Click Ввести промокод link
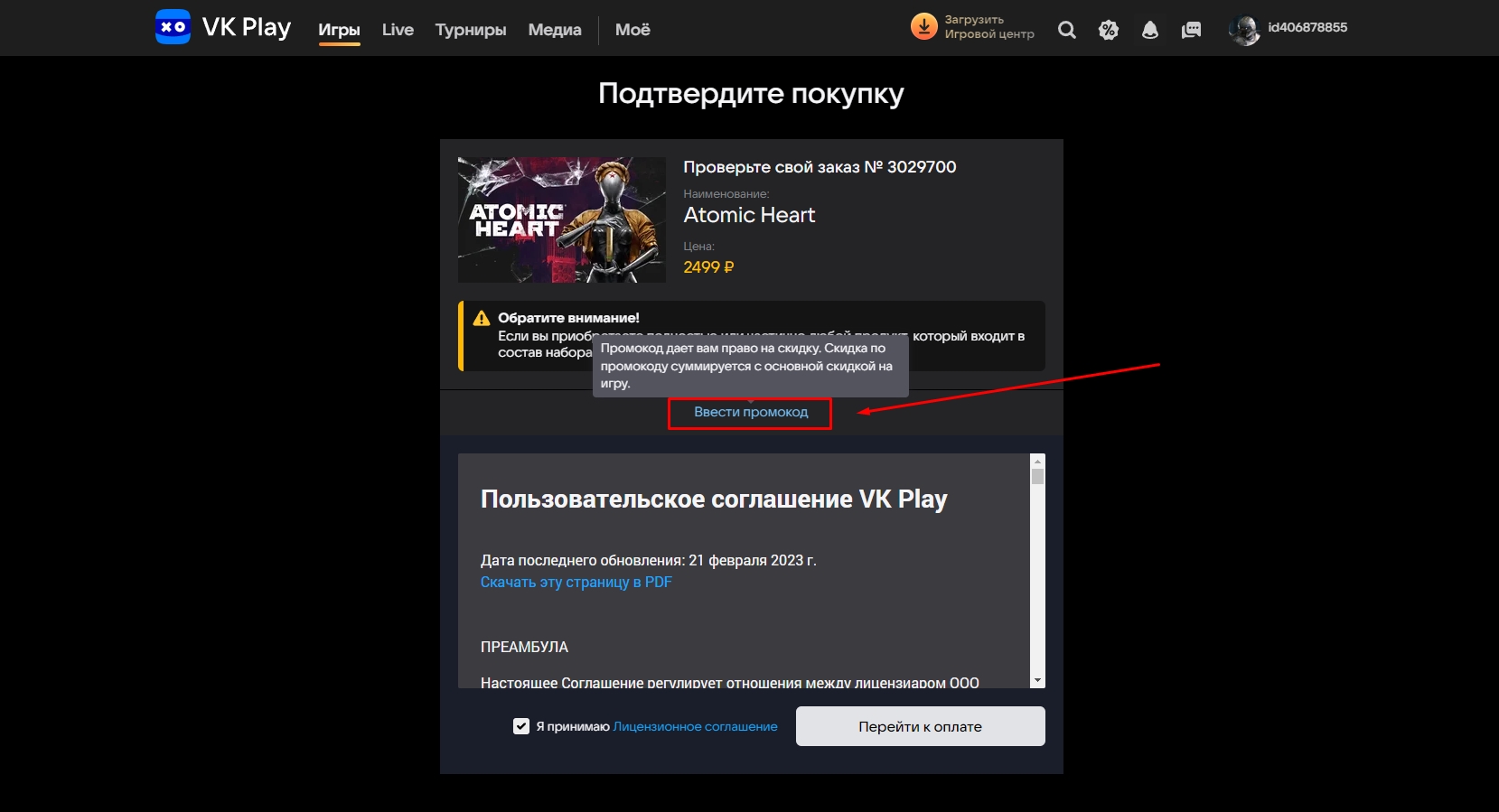Image resolution: width=1499 pixels, height=812 pixels. point(751,412)
